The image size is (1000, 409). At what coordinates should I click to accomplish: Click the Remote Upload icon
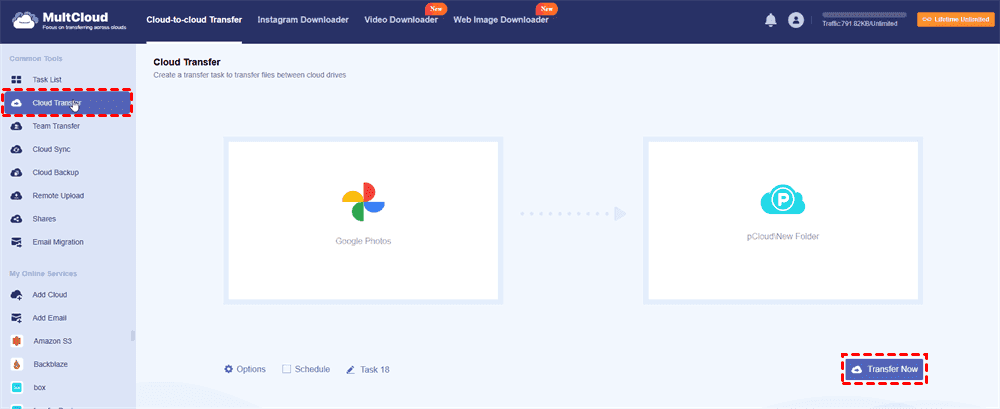[x=17, y=196]
